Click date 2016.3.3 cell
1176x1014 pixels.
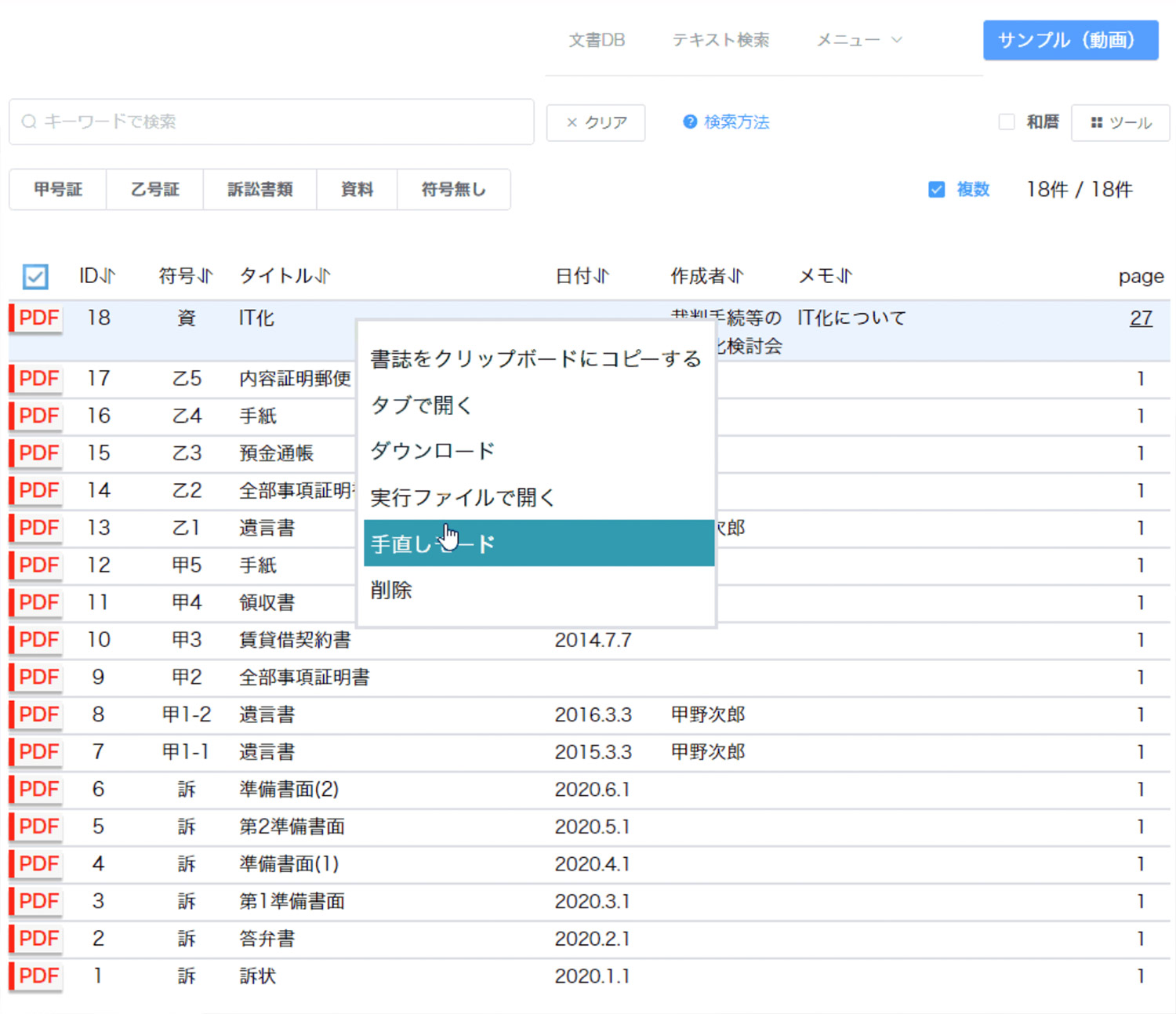click(x=593, y=714)
